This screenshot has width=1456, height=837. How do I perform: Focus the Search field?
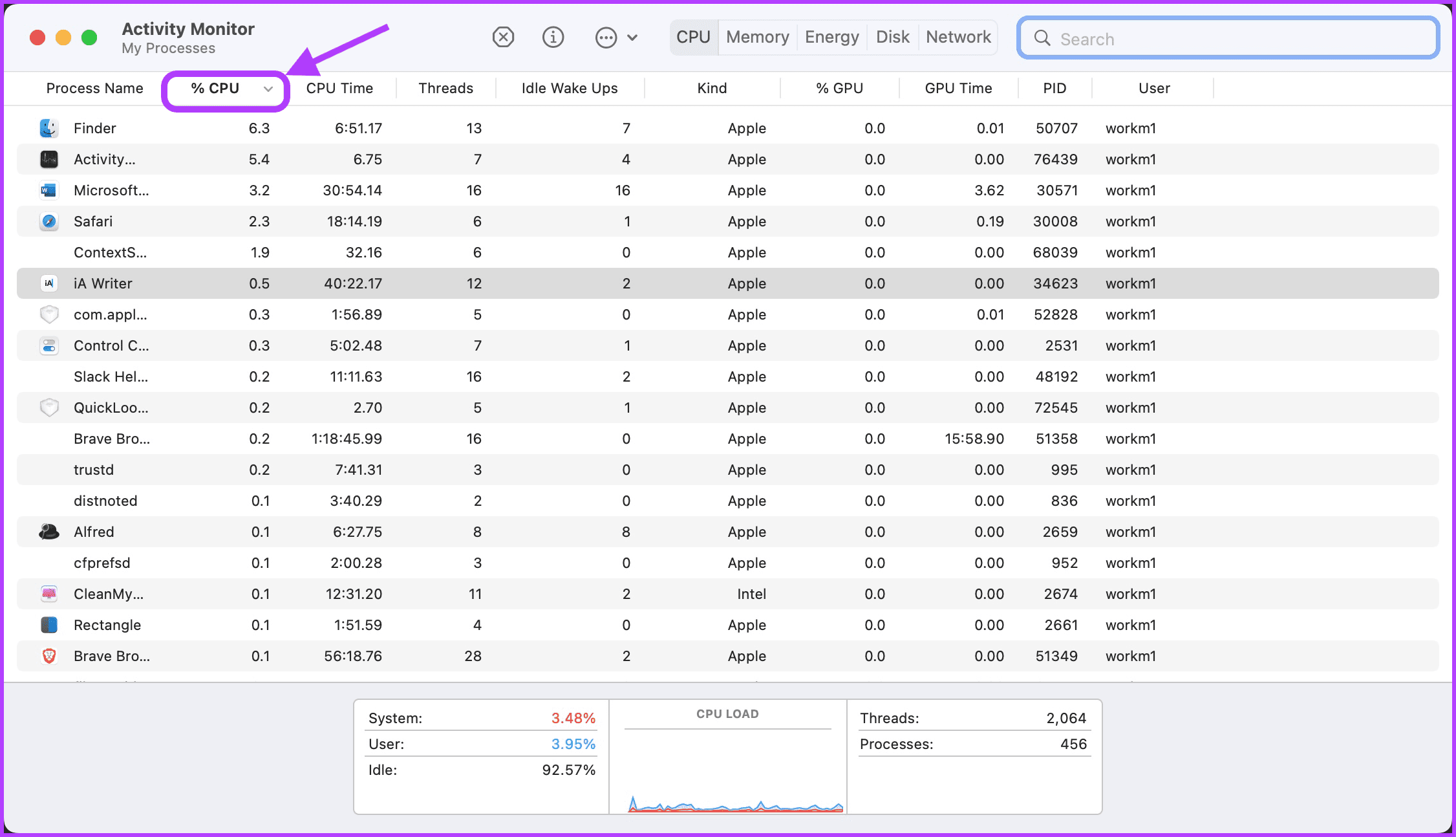1228,38
